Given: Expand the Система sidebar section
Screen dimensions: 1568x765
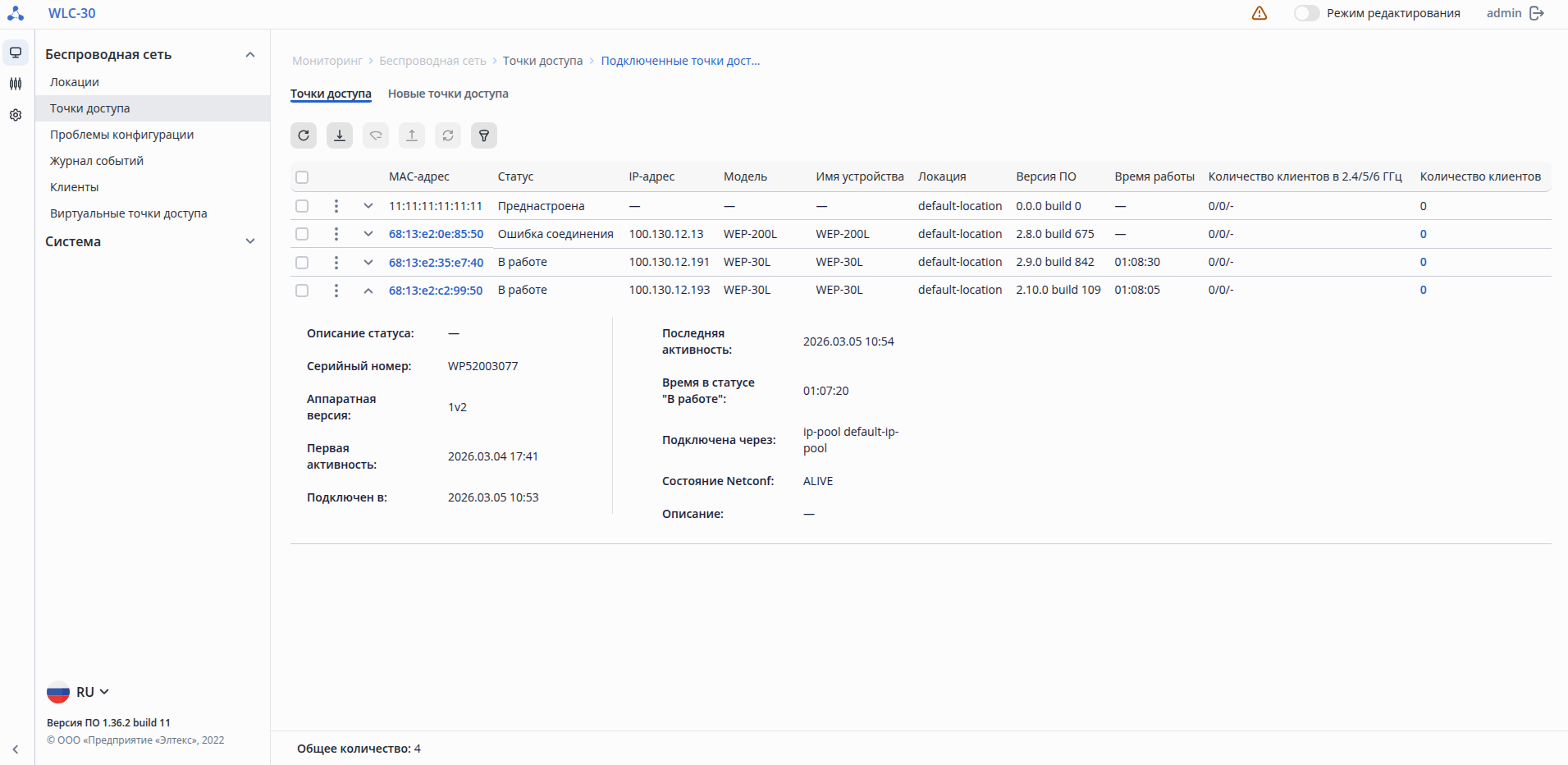Looking at the screenshot, I should (x=250, y=241).
